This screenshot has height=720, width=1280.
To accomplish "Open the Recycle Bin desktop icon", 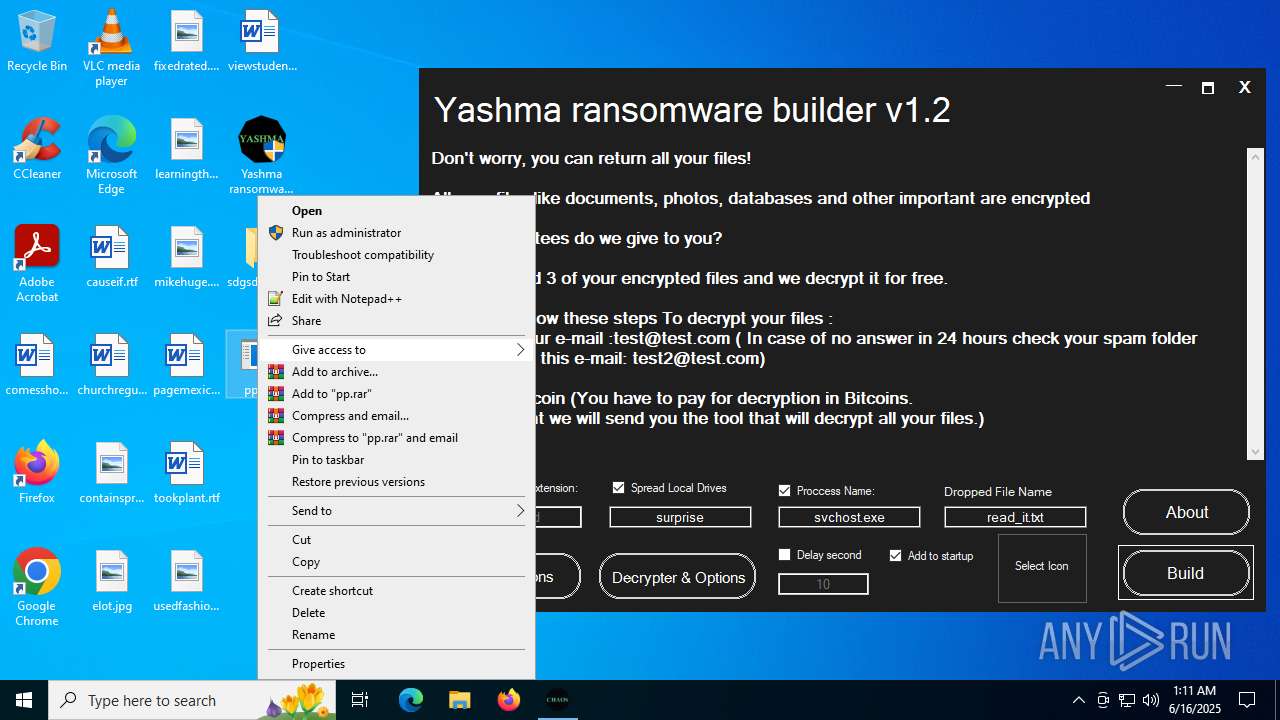I will coord(37,42).
